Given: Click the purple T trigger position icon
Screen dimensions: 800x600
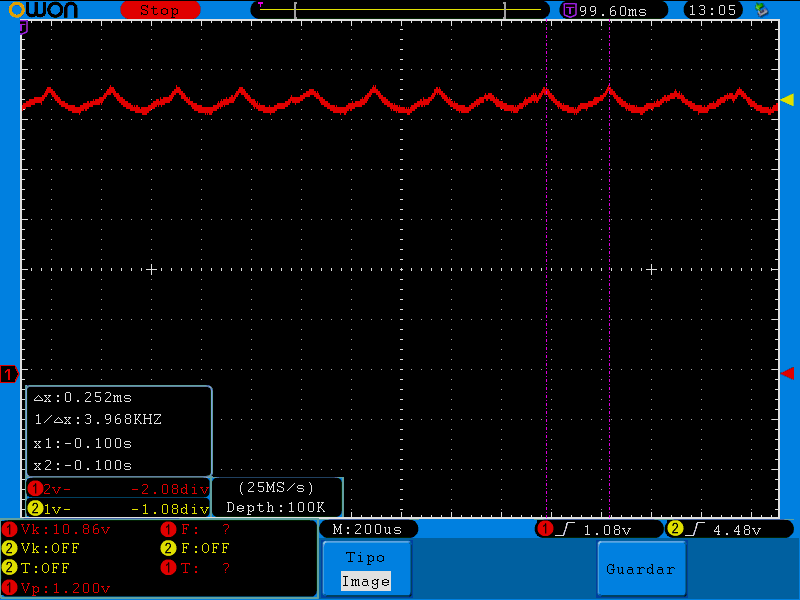Looking at the screenshot, I should click(x=570, y=10).
